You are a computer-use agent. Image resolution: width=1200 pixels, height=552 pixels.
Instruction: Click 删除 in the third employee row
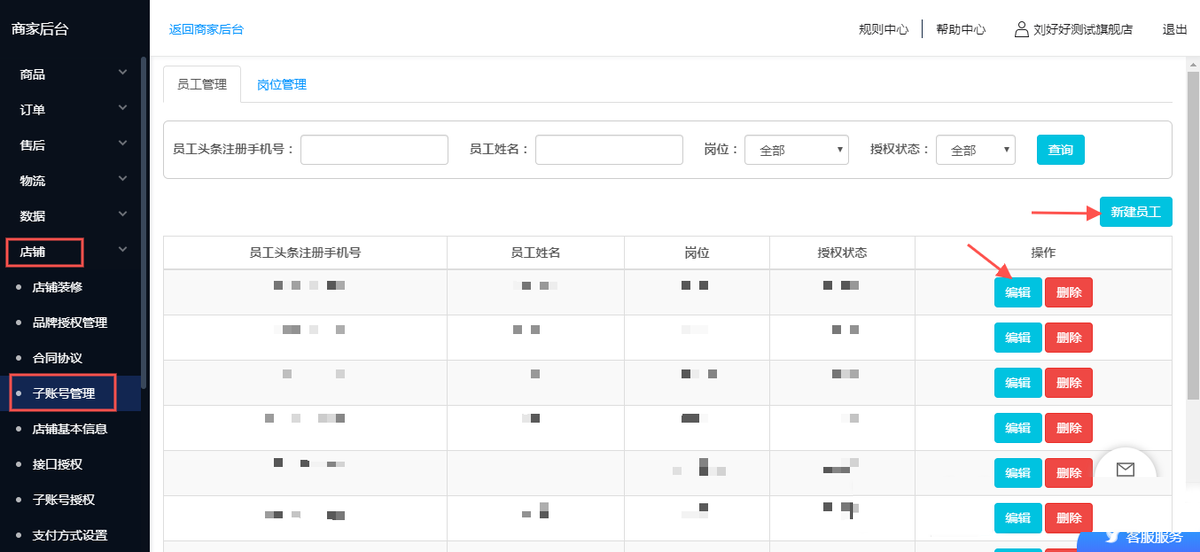1069,383
